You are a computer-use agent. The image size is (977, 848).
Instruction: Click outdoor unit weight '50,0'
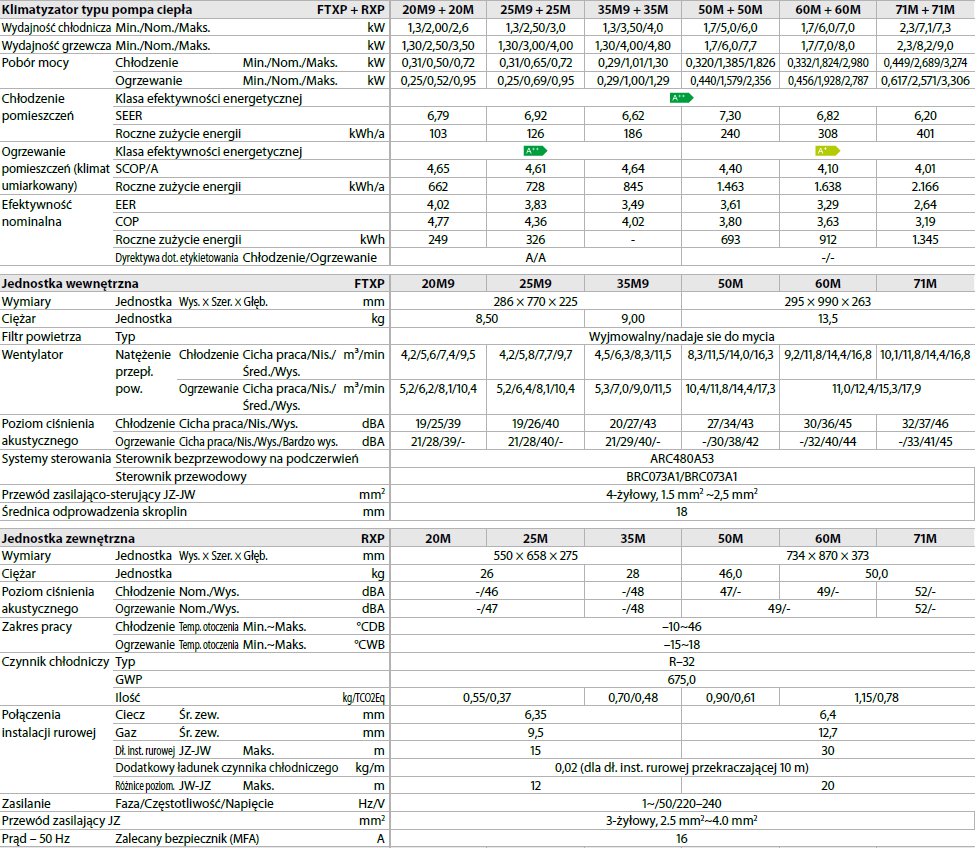coord(877,574)
